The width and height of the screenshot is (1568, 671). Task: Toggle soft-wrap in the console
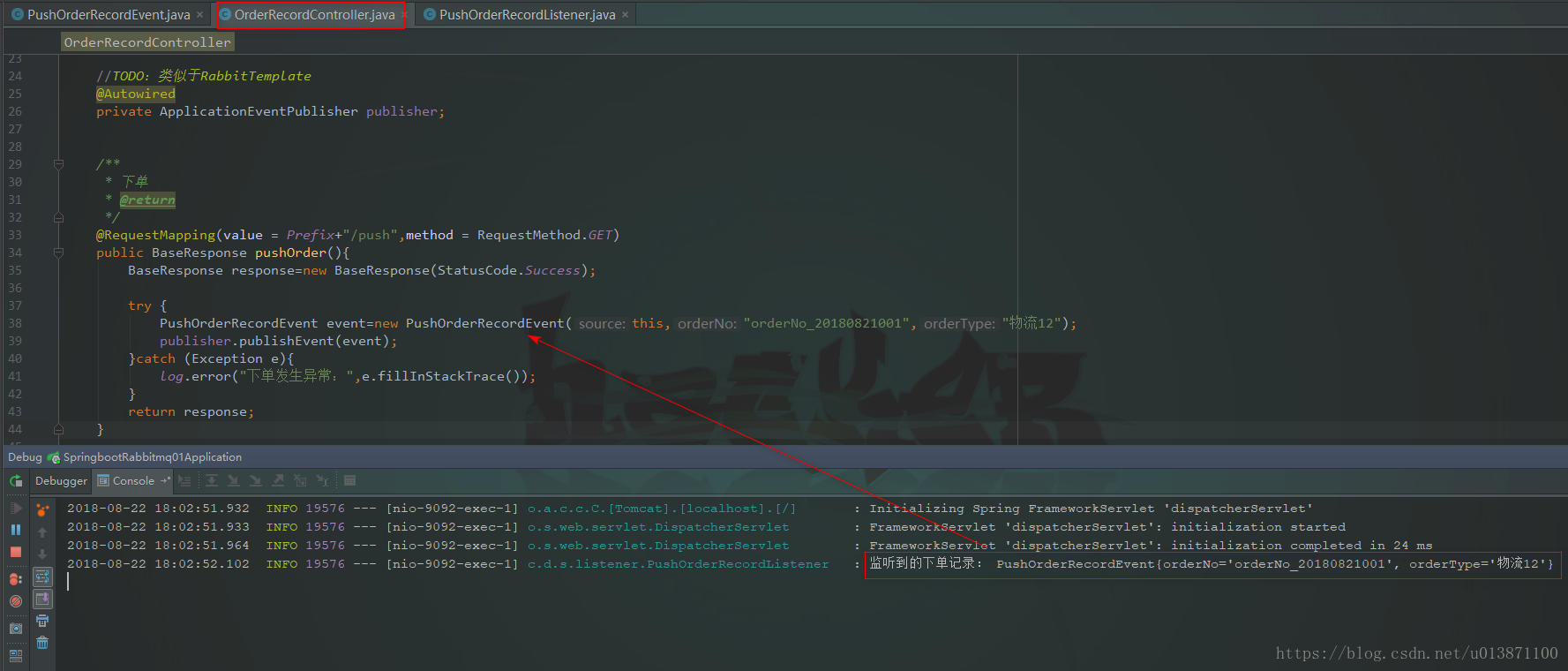(x=42, y=577)
